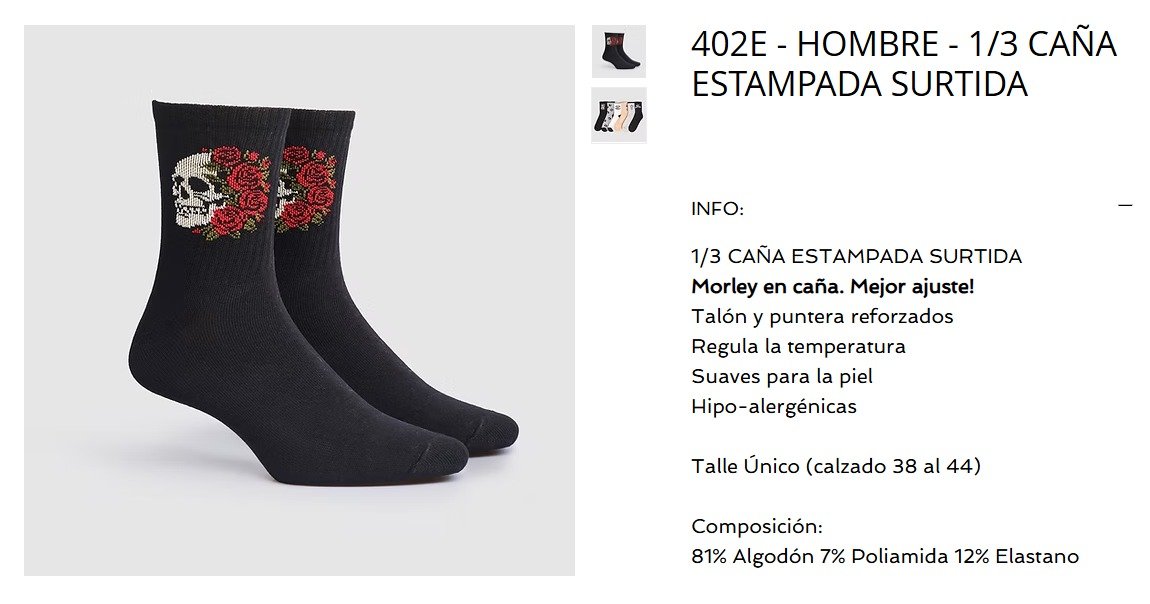The image size is (1150, 604).
Task: Select the black skull socks thumbnail
Action: coord(619,51)
